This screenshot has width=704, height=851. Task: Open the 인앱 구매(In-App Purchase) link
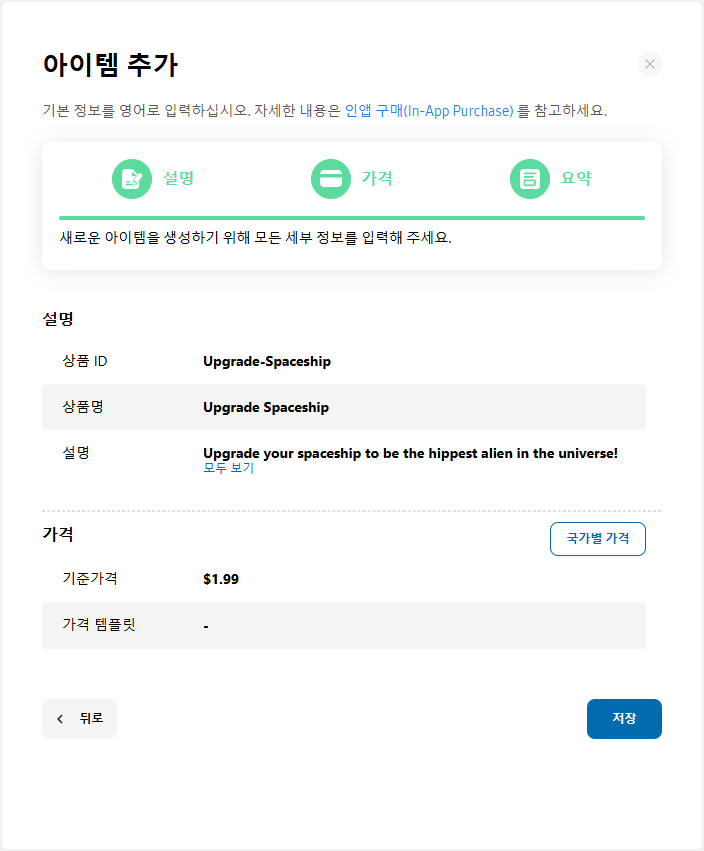429,111
